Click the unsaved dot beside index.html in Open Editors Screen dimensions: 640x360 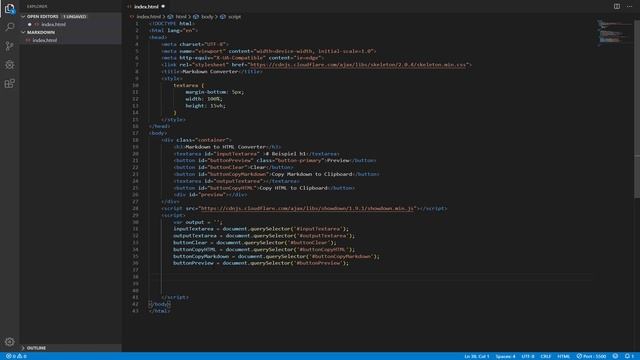(x=29, y=24)
